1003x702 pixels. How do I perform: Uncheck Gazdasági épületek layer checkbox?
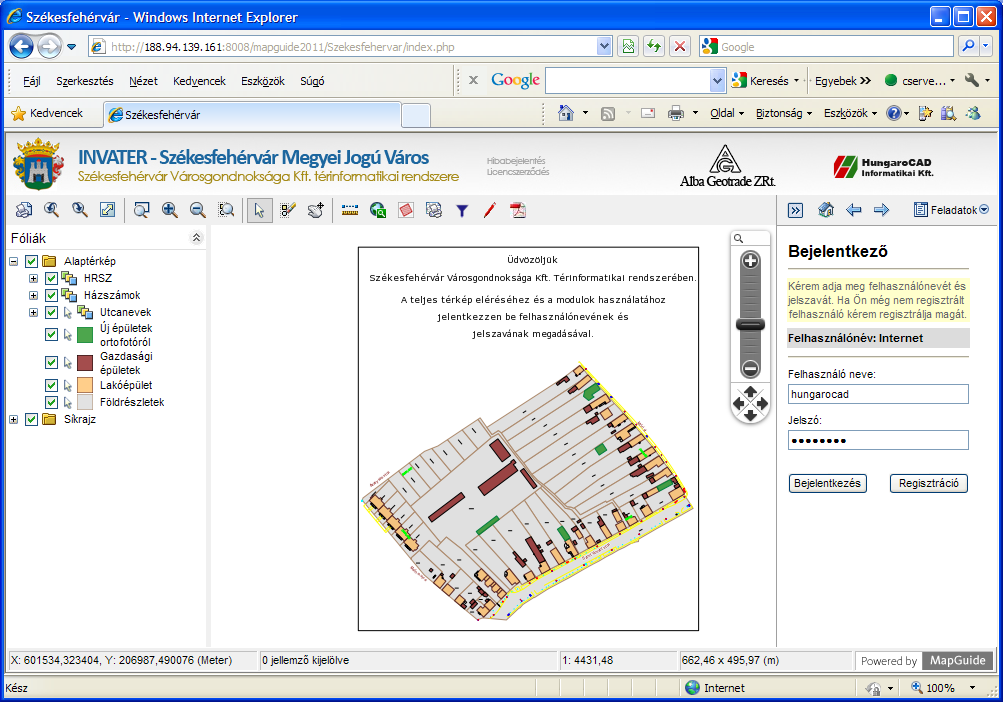[x=52, y=363]
